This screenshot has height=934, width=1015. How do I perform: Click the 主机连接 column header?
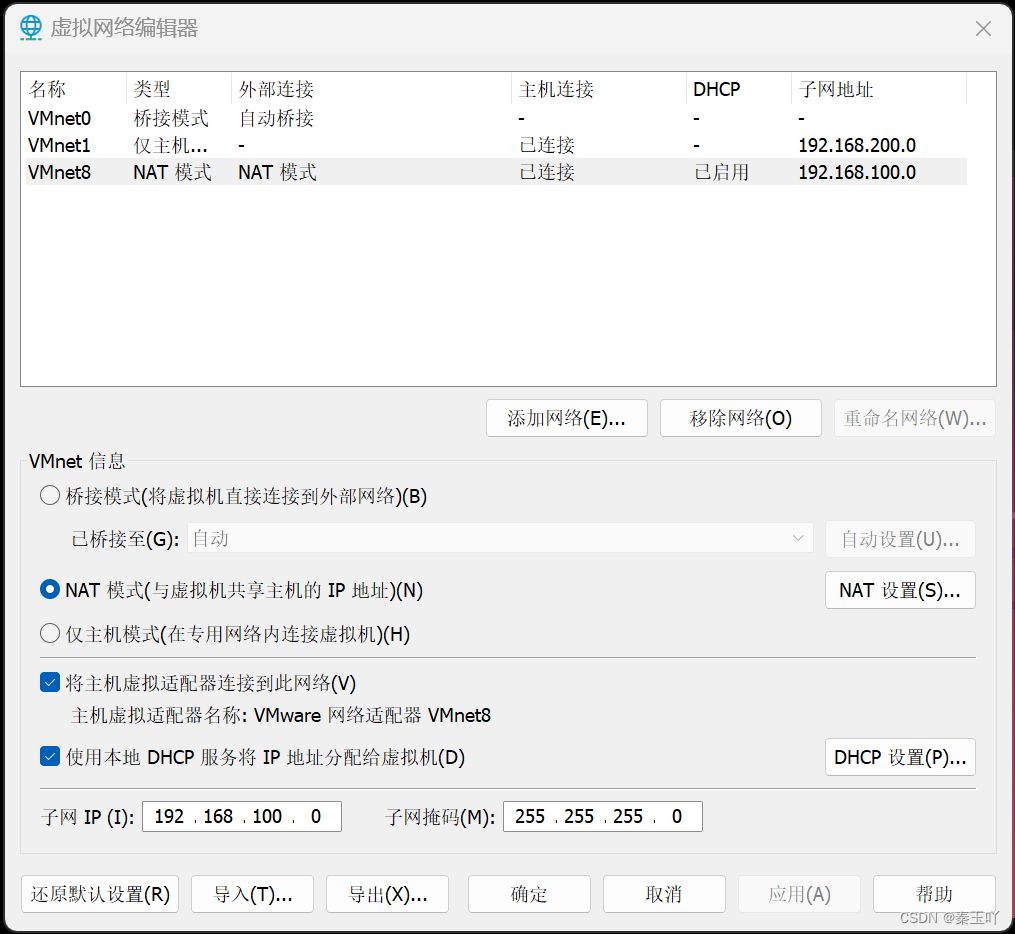[599, 89]
